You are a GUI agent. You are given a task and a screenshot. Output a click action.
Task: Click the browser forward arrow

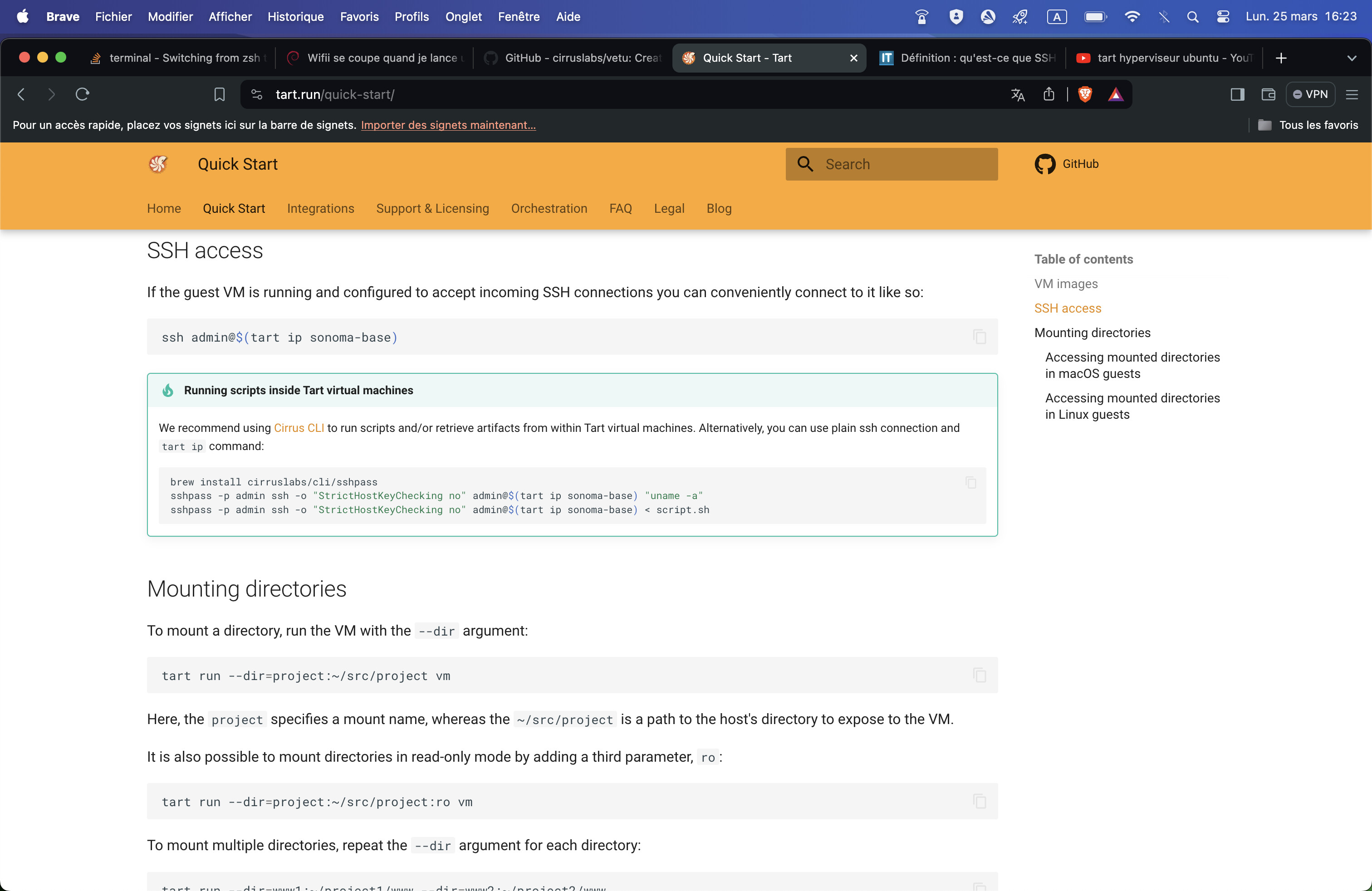click(51, 94)
